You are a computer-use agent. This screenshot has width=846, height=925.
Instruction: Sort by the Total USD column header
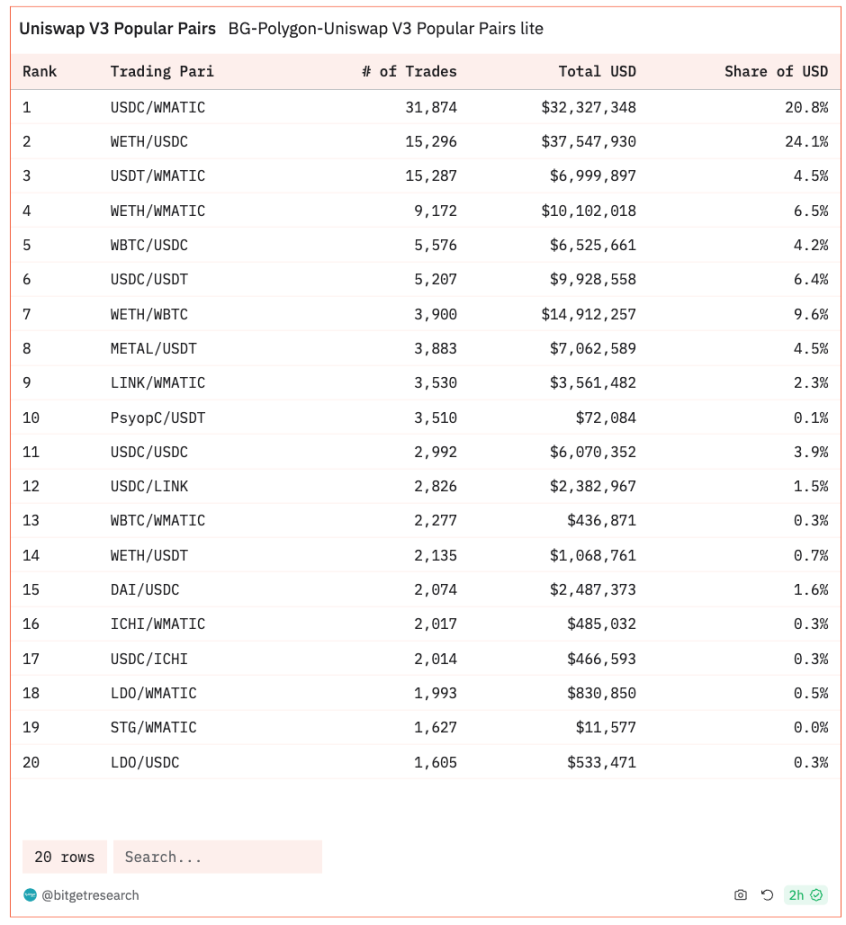pyautogui.click(x=597, y=71)
